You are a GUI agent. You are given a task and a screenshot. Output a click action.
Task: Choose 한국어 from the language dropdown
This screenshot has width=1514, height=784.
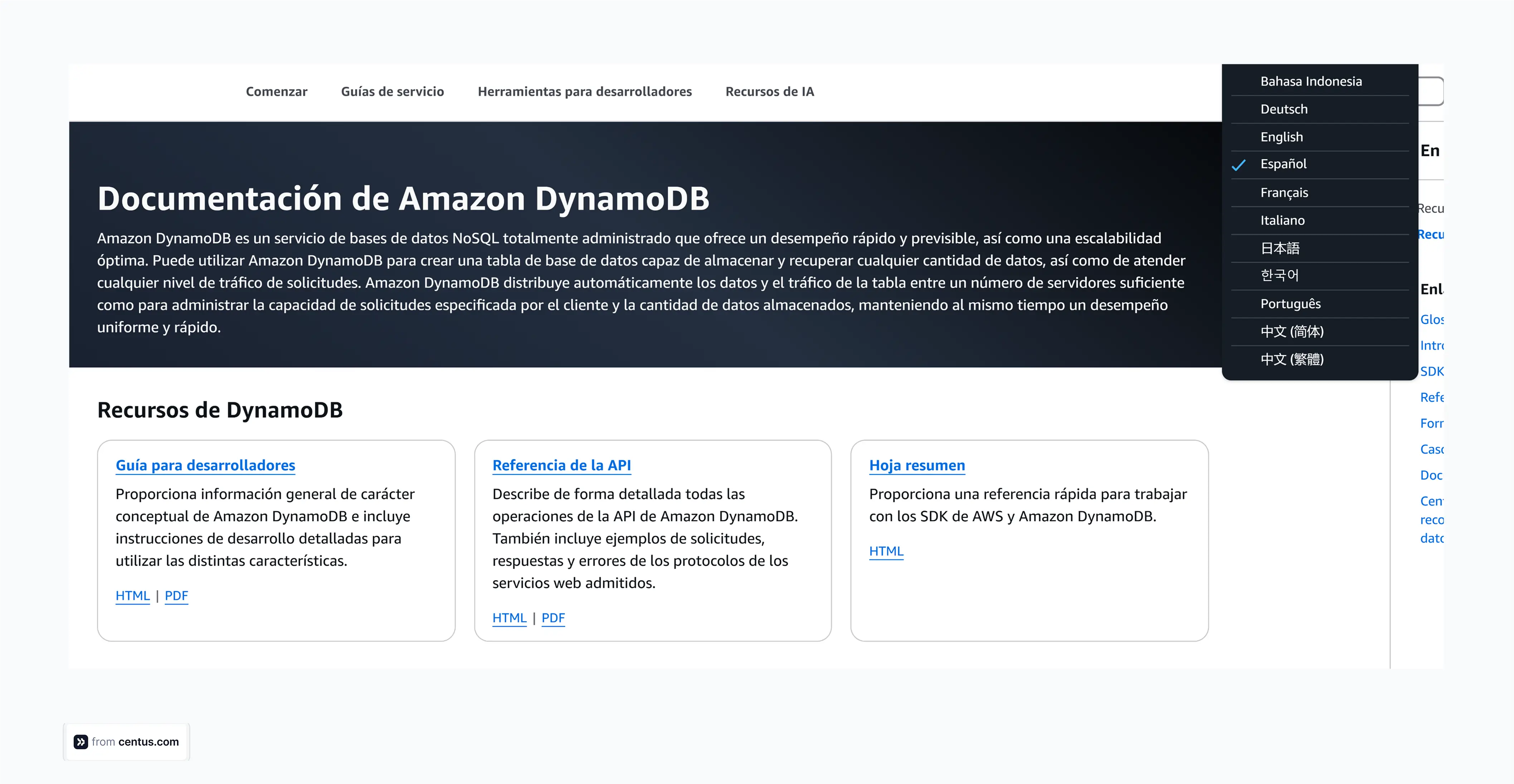[x=1280, y=275]
